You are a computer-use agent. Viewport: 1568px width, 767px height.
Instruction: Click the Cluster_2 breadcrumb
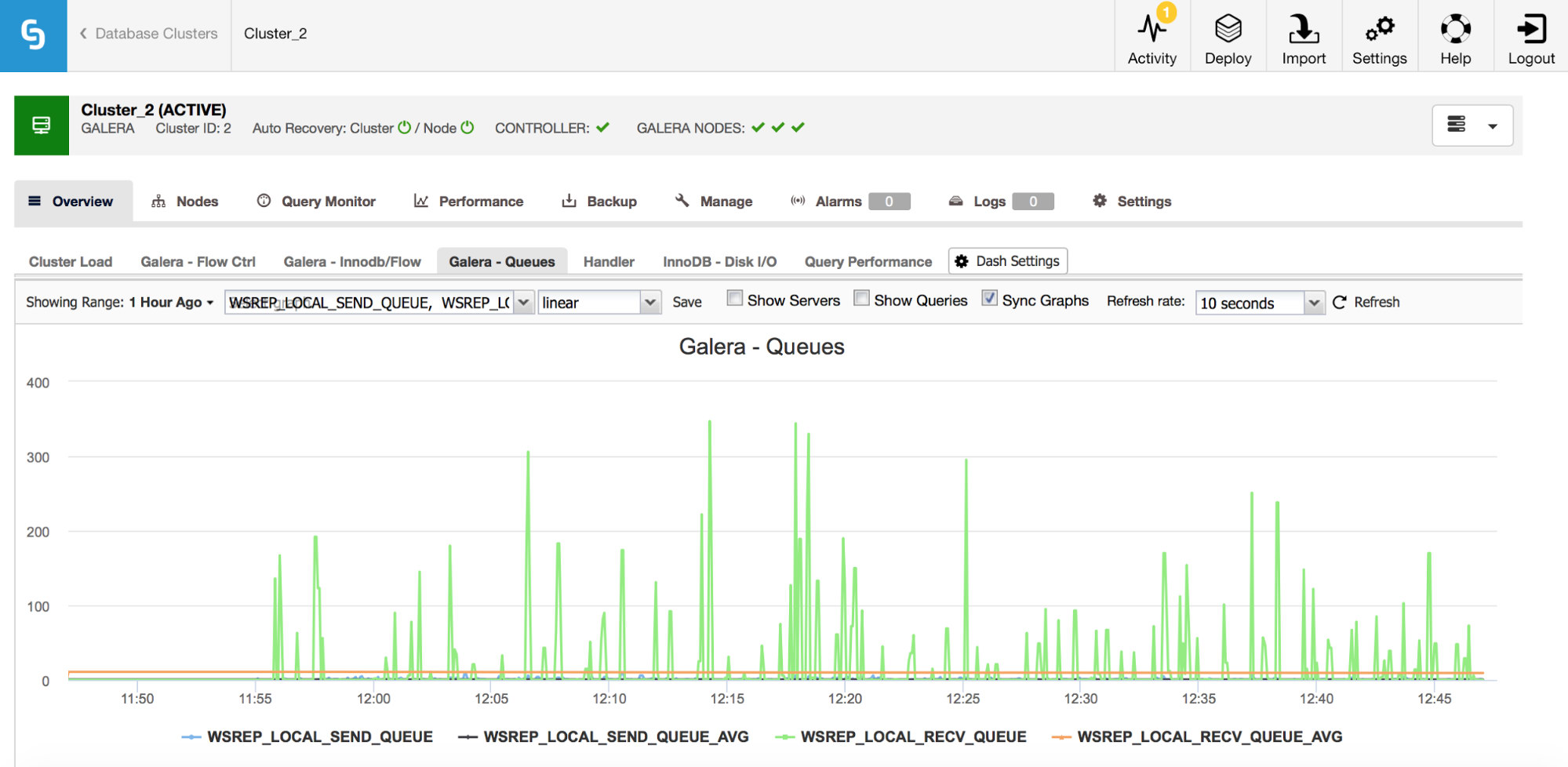point(275,34)
